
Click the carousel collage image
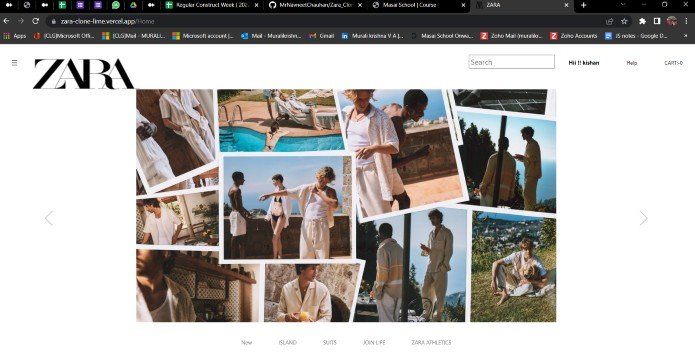(346, 205)
